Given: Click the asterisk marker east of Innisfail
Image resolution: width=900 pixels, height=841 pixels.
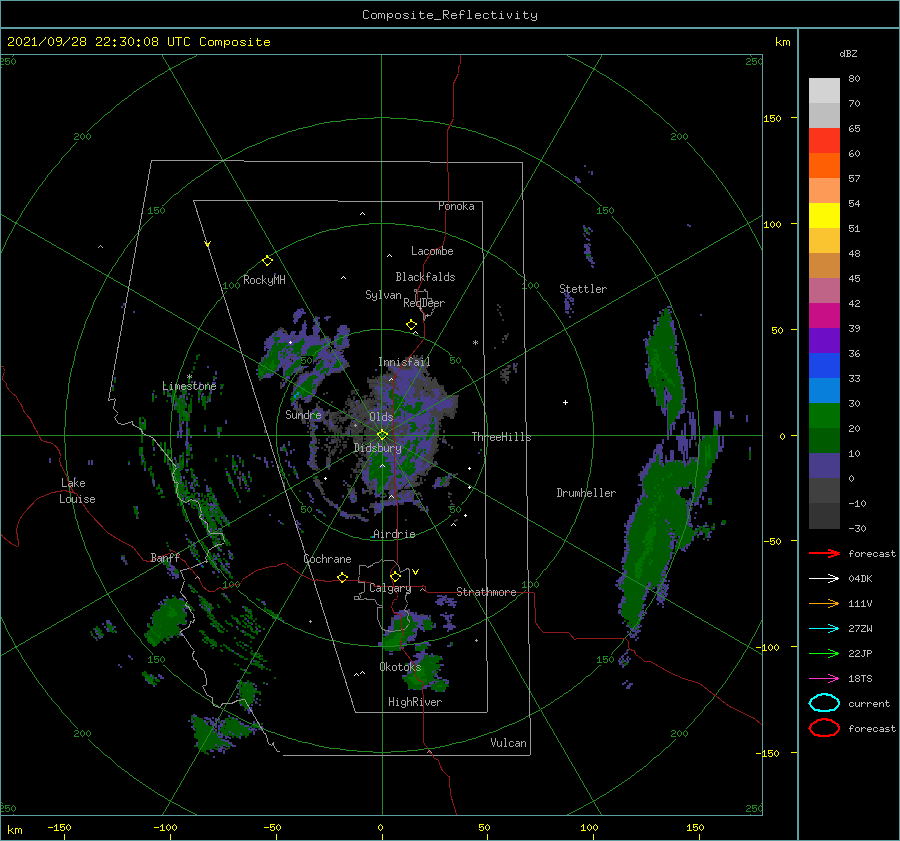Looking at the screenshot, I should (475, 343).
